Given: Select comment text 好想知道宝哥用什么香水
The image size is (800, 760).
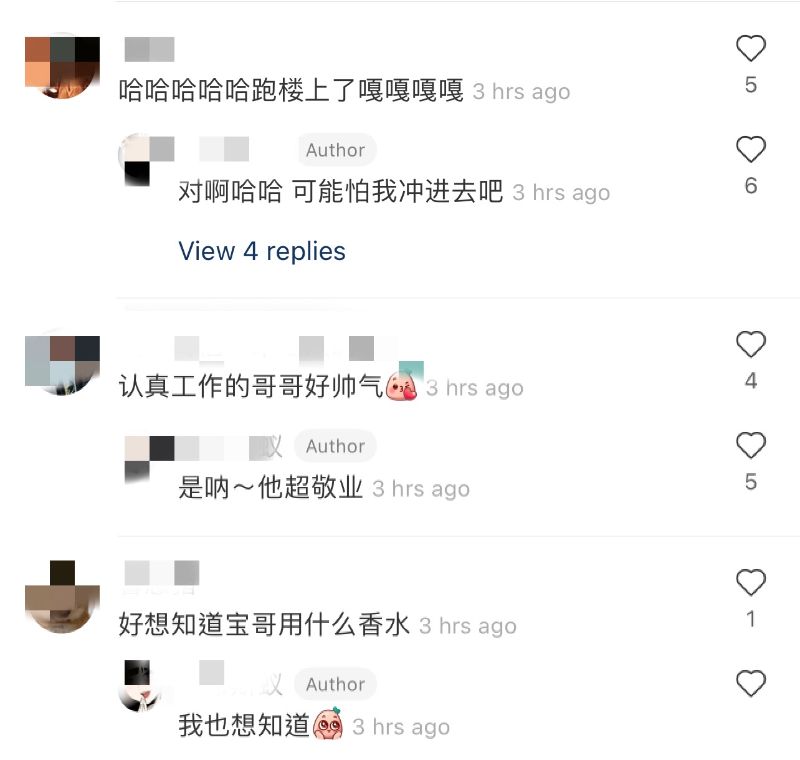Looking at the screenshot, I should click(x=264, y=624).
